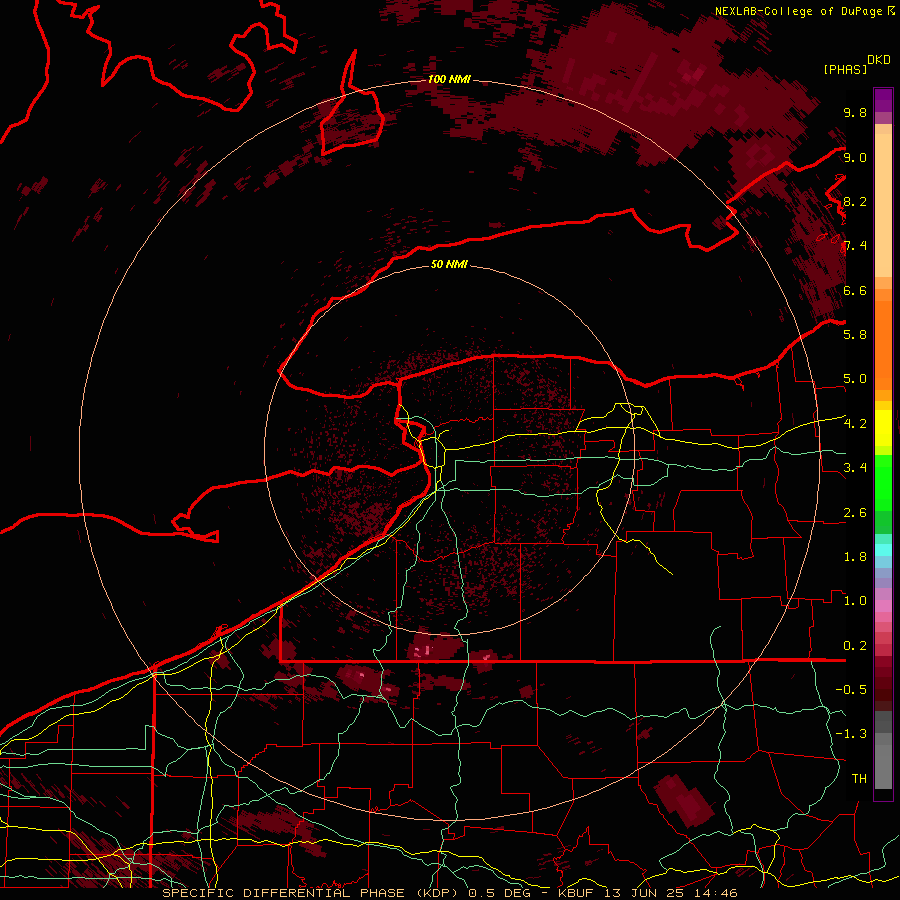Pick the purple swatch atop the color bar

click(883, 100)
